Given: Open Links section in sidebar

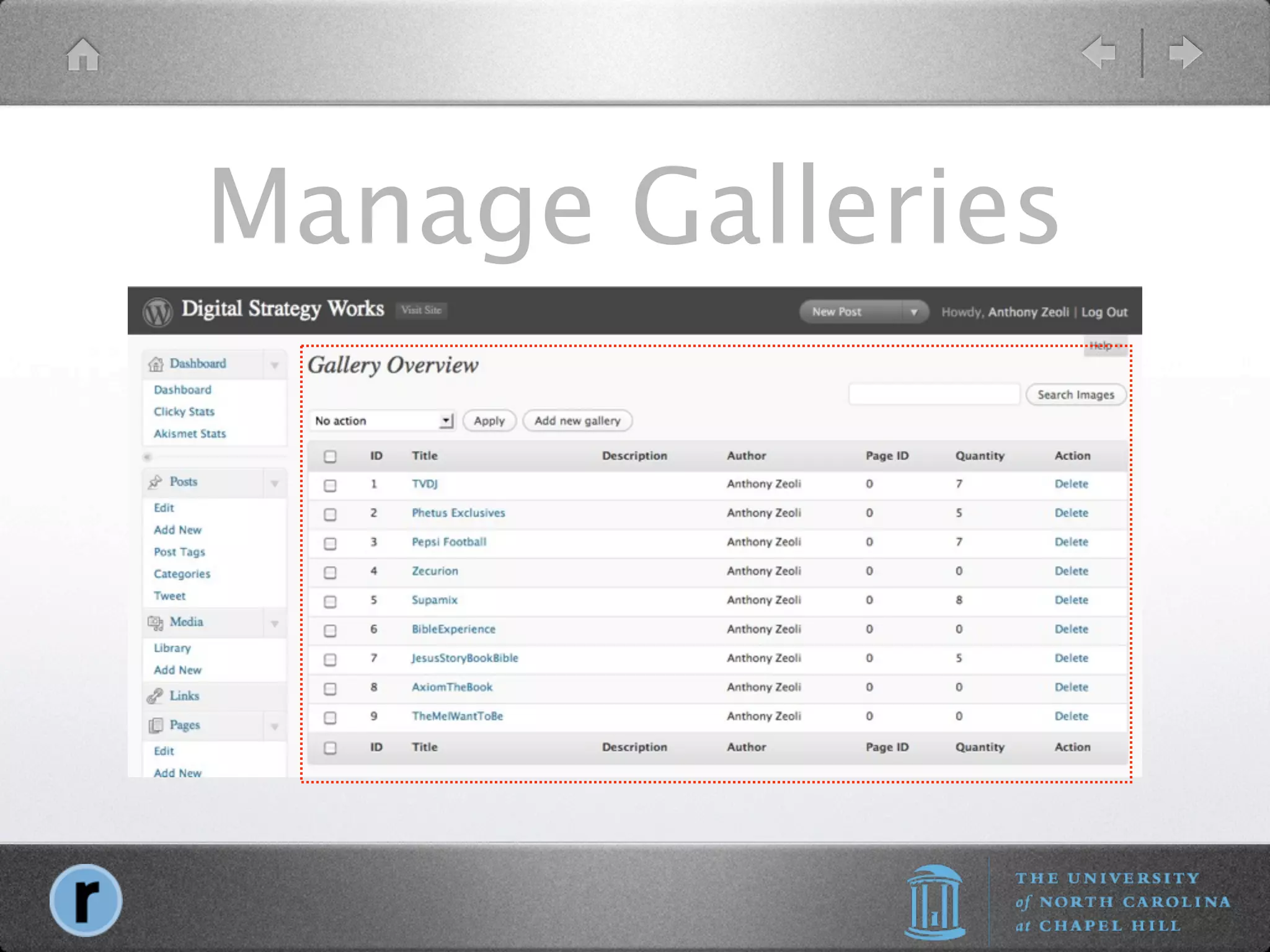Looking at the screenshot, I should pyautogui.click(x=184, y=695).
